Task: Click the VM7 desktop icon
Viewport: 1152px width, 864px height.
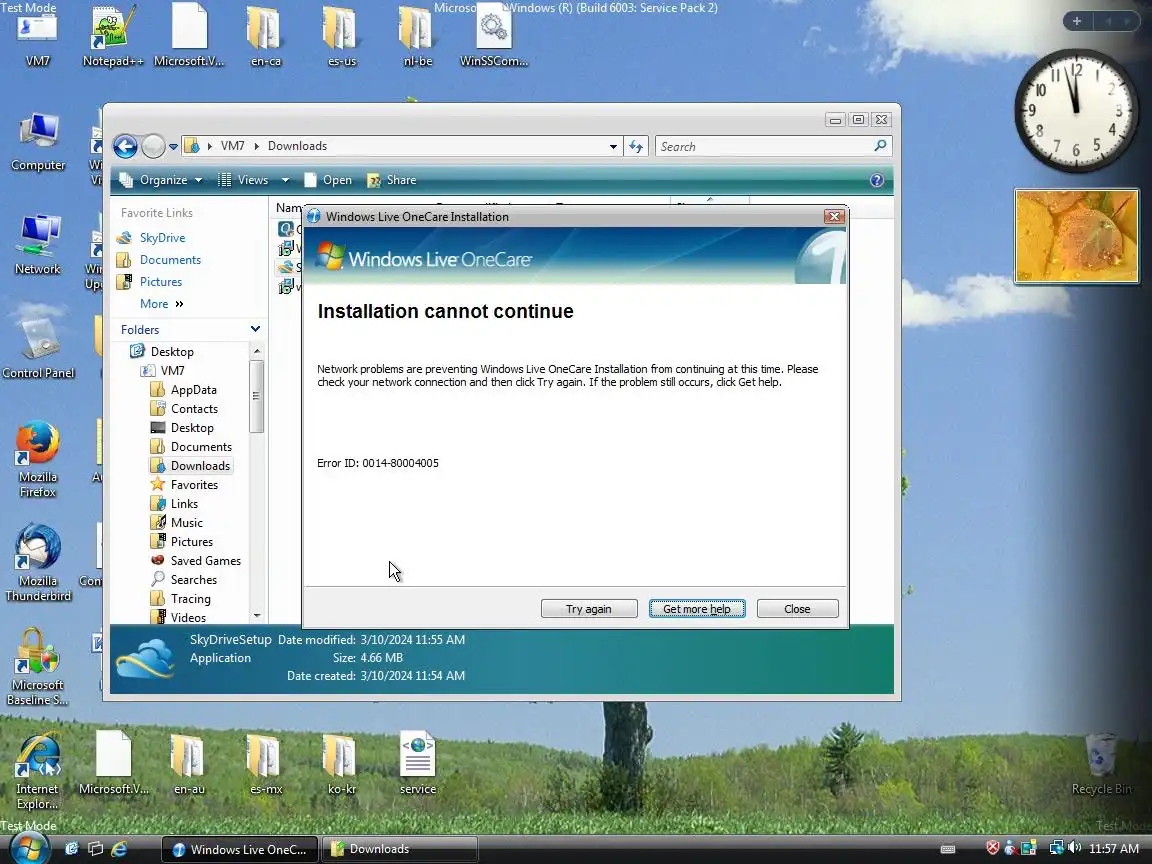Action: point(37,39)
